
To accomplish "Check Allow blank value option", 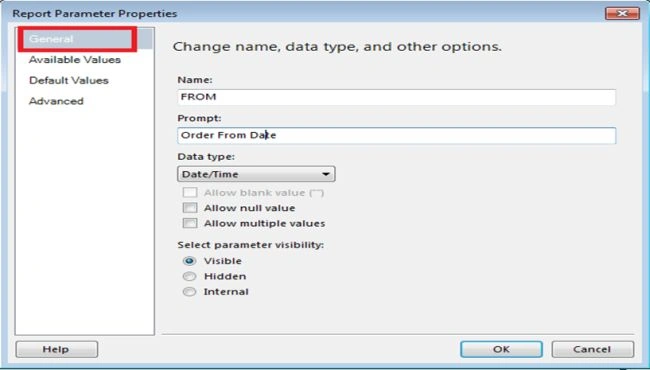I will tap(190, 193).
